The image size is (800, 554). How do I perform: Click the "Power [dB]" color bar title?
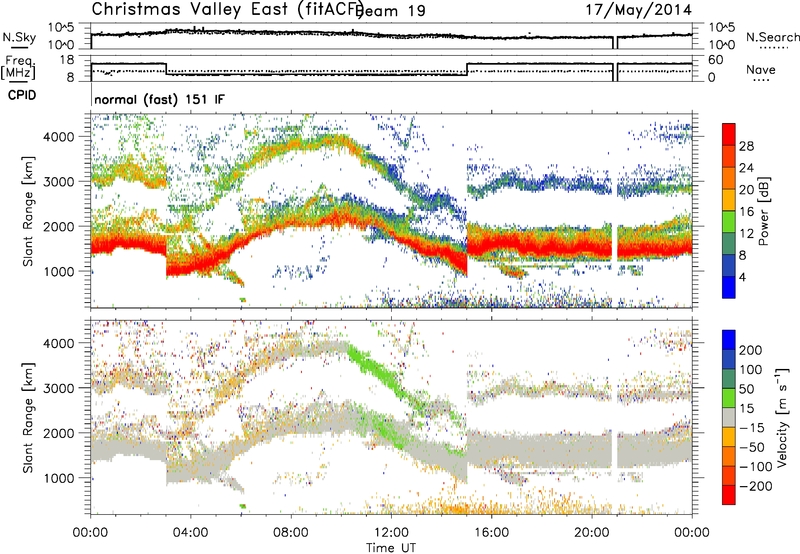click(x=763, y=211)
